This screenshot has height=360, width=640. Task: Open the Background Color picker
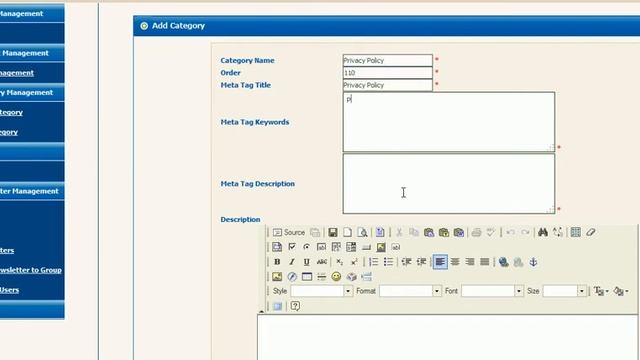pyautogui.click(x=621, y=291)
